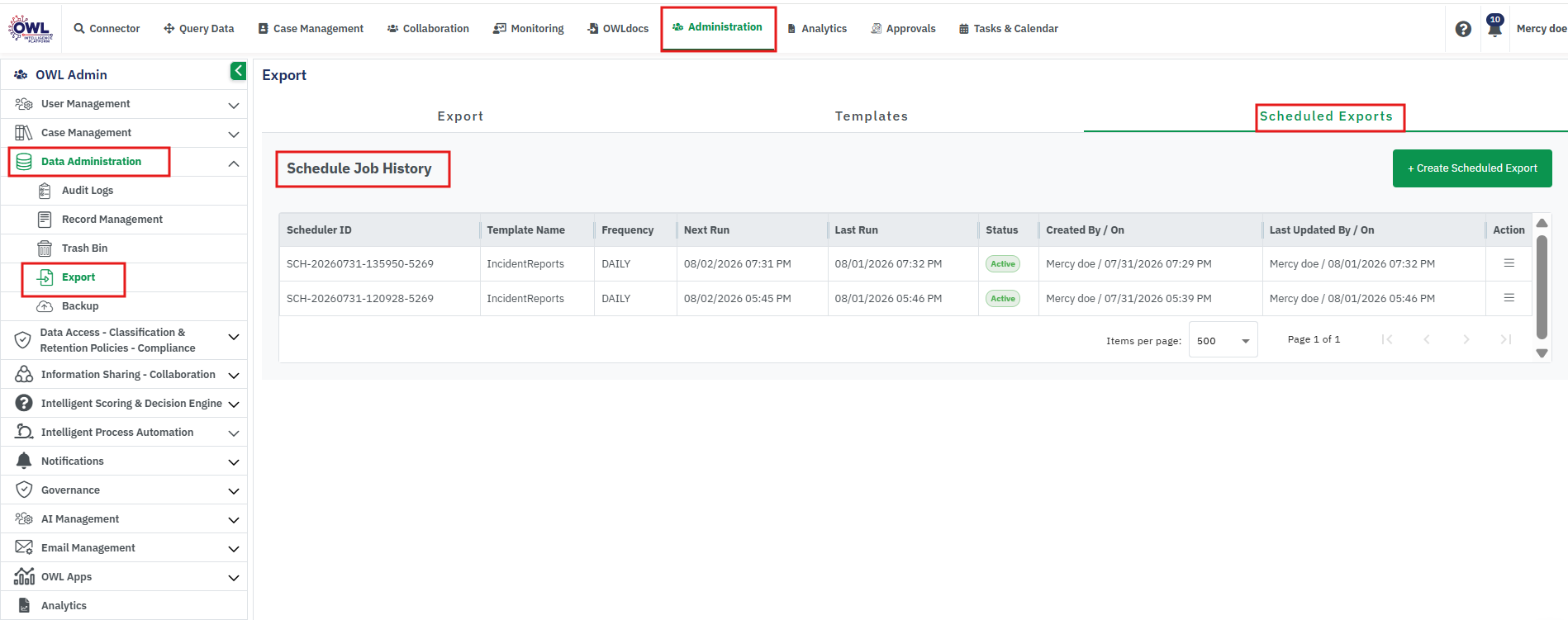Jump to the last page of results
The width and height of the screenshot is (1568, 620).
[x=1505, y=339]
